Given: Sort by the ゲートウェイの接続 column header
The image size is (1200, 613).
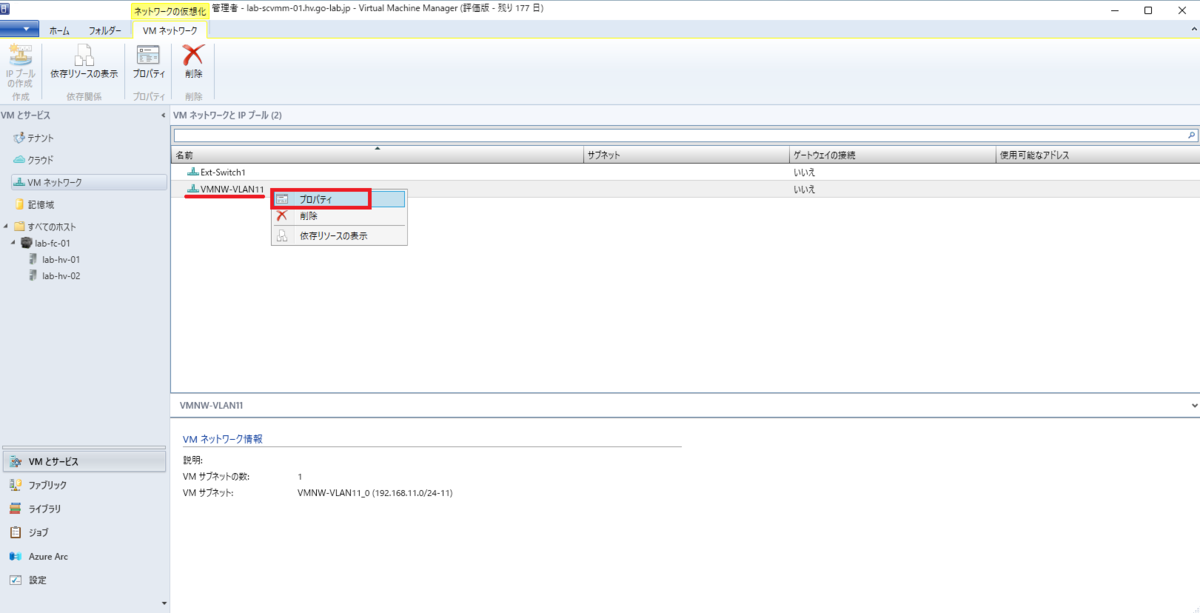Looking at the screenshot, I should (892, 155).
